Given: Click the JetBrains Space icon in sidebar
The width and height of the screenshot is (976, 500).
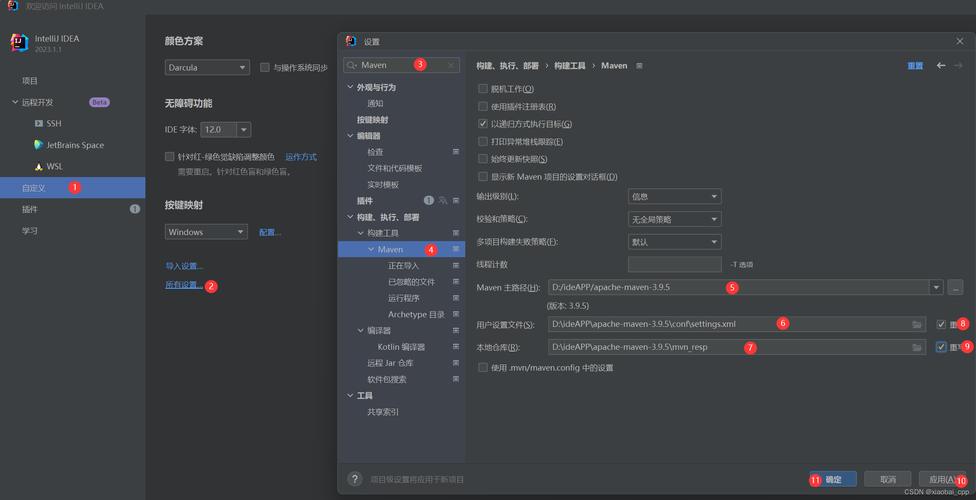Looking at the screenshot, I should [x=39, y=144].
